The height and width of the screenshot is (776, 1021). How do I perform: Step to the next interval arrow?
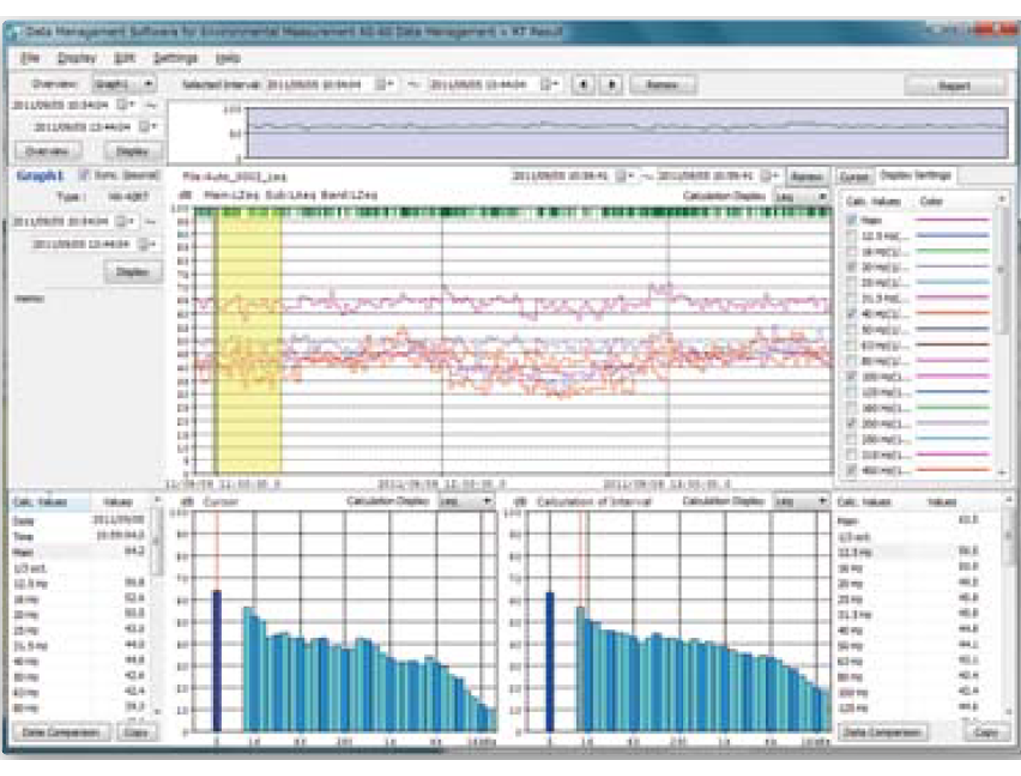point(611,85)
